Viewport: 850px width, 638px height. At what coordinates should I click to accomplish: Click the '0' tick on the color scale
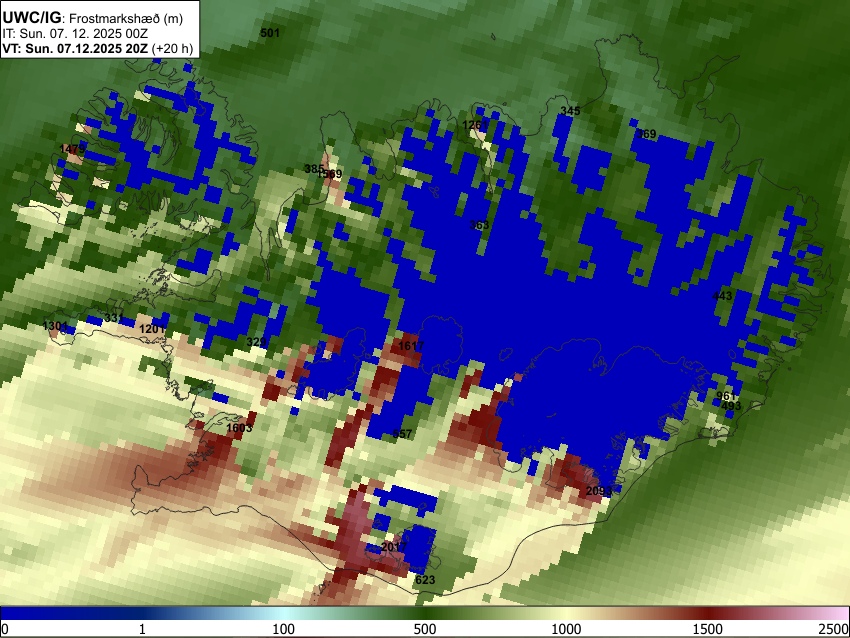point(5,629)
